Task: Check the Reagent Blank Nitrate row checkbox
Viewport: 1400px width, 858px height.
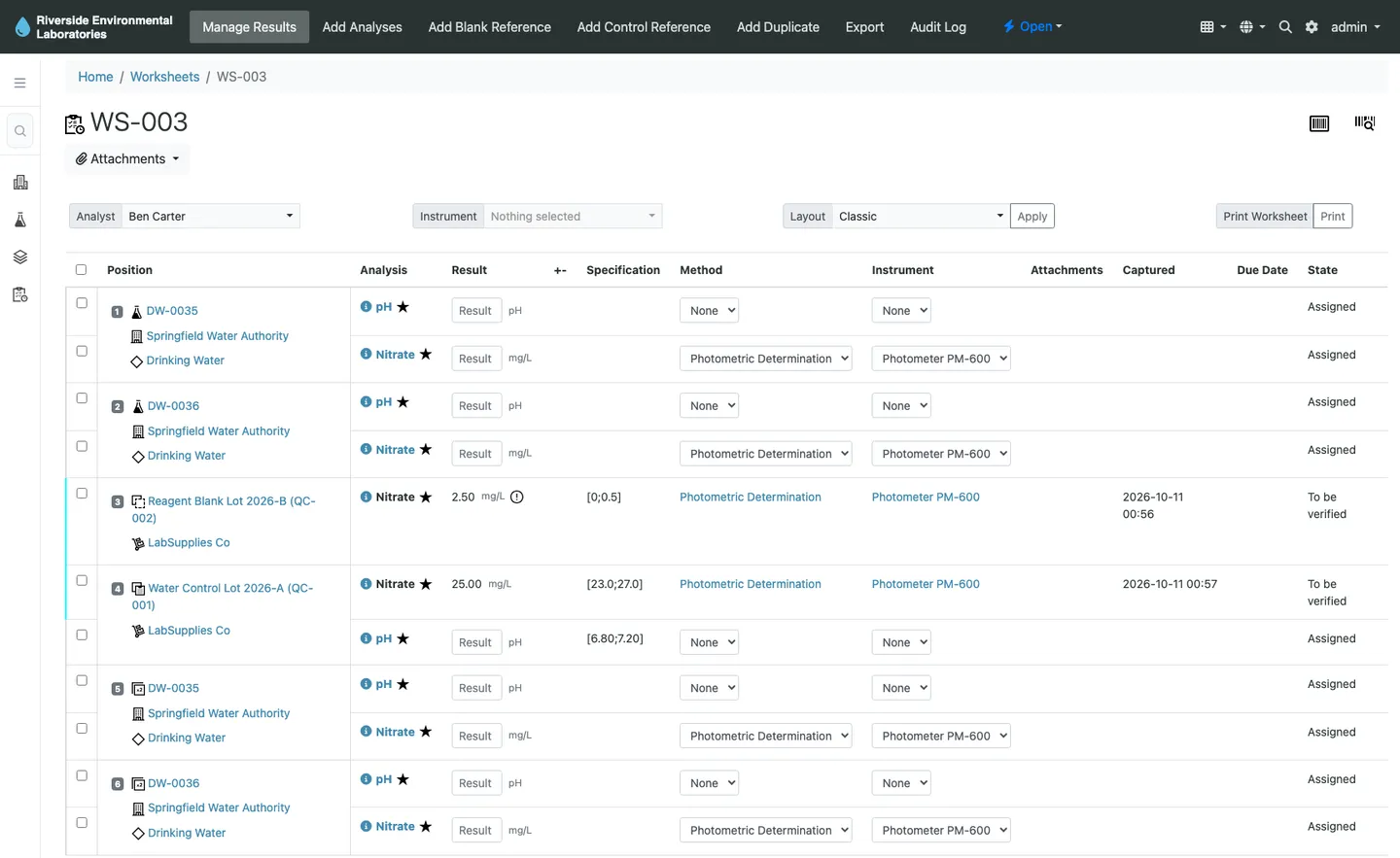Action: (x=82, y=494)
